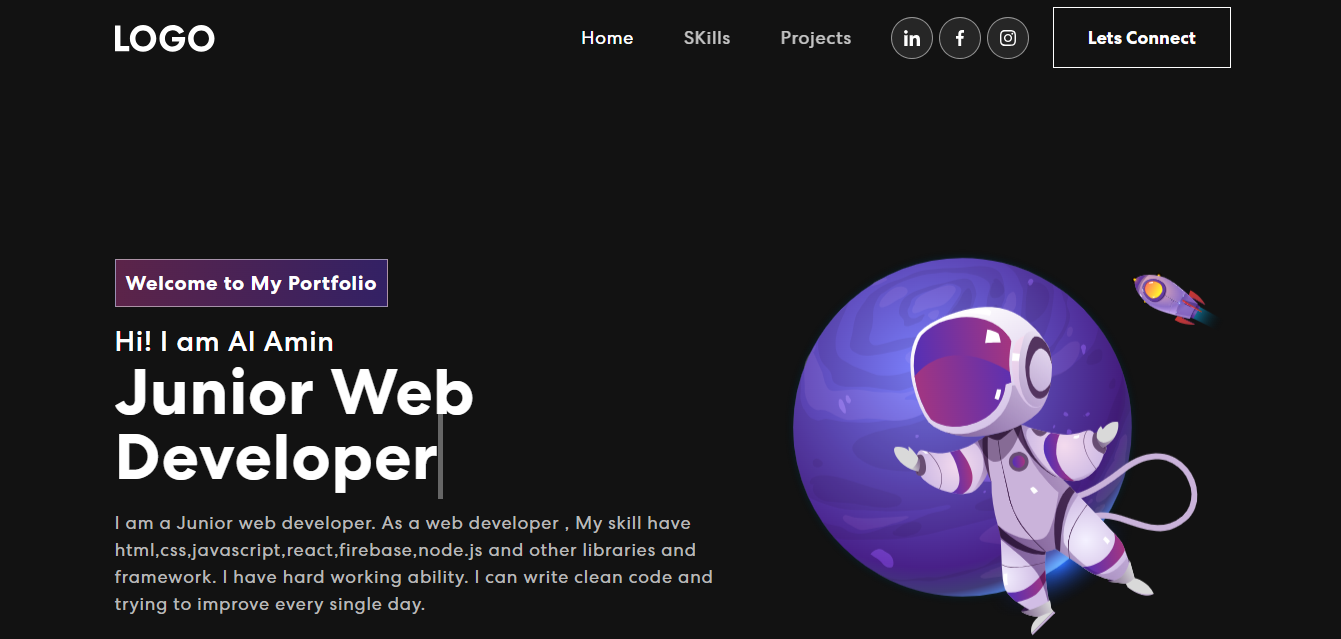Open the SKills nav item
This screenshot has width=1341, height=639.
(707, 38)
